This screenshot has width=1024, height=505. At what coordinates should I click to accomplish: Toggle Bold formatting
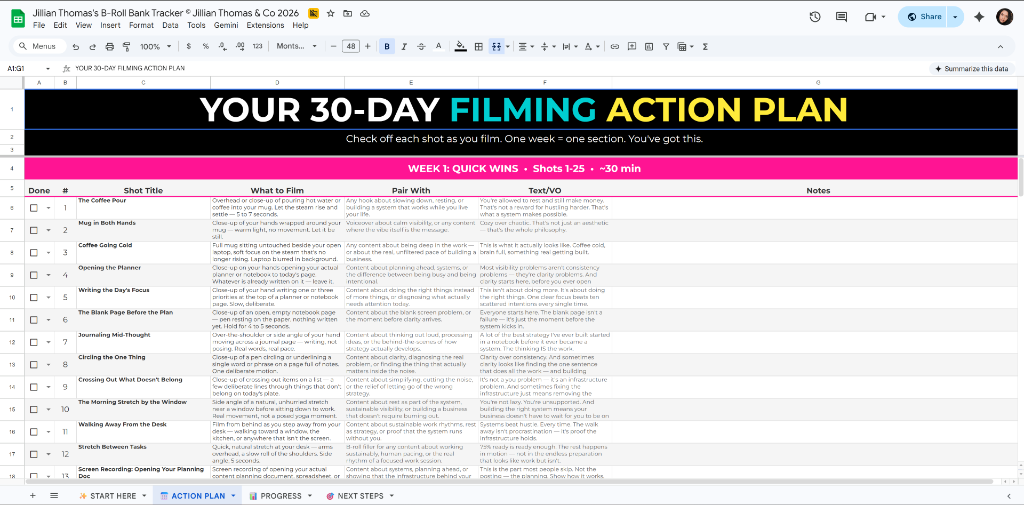tap(388, 46)
